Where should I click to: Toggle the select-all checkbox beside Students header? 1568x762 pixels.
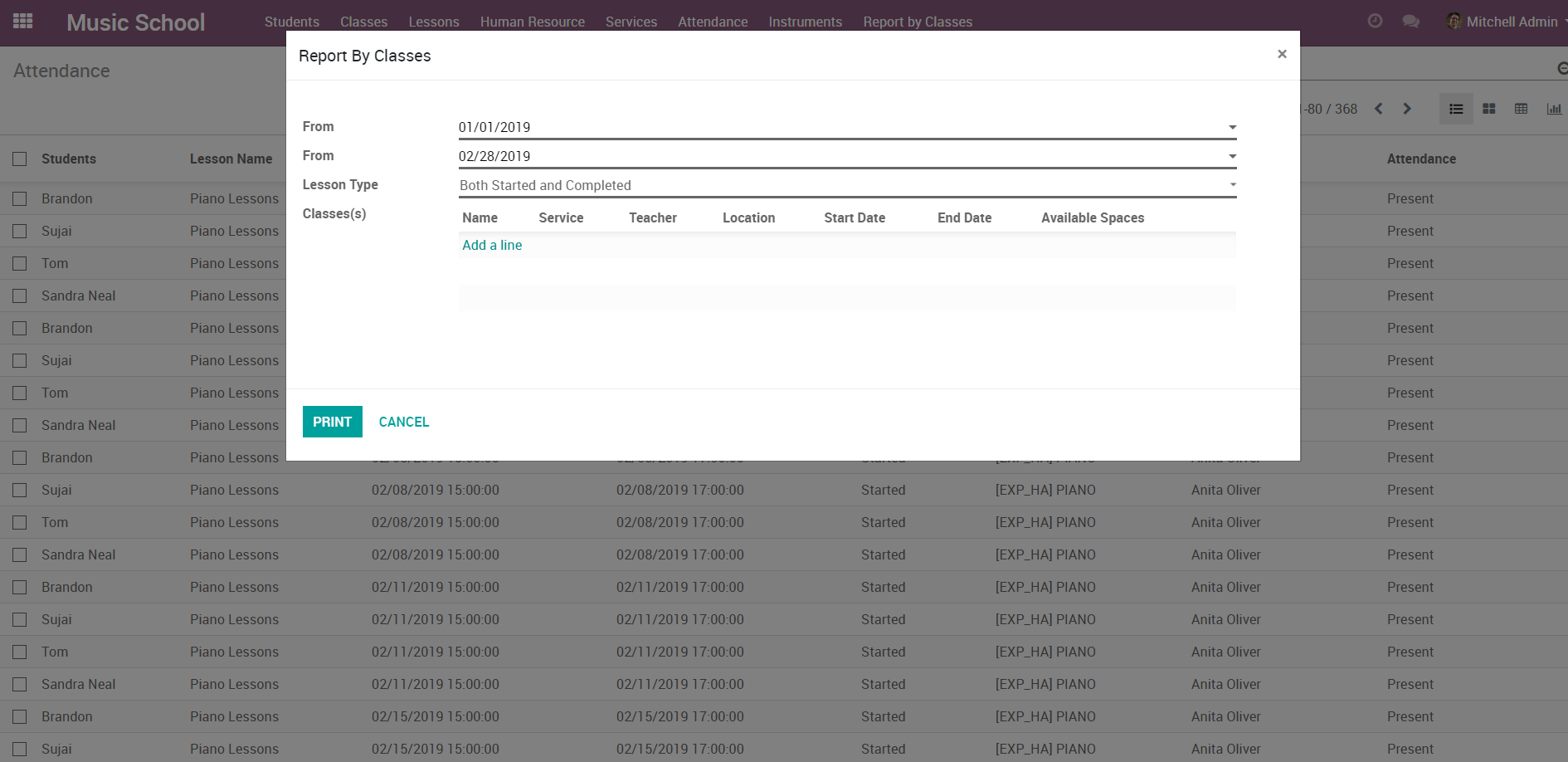pyautogui.click(x=20, y=159)
